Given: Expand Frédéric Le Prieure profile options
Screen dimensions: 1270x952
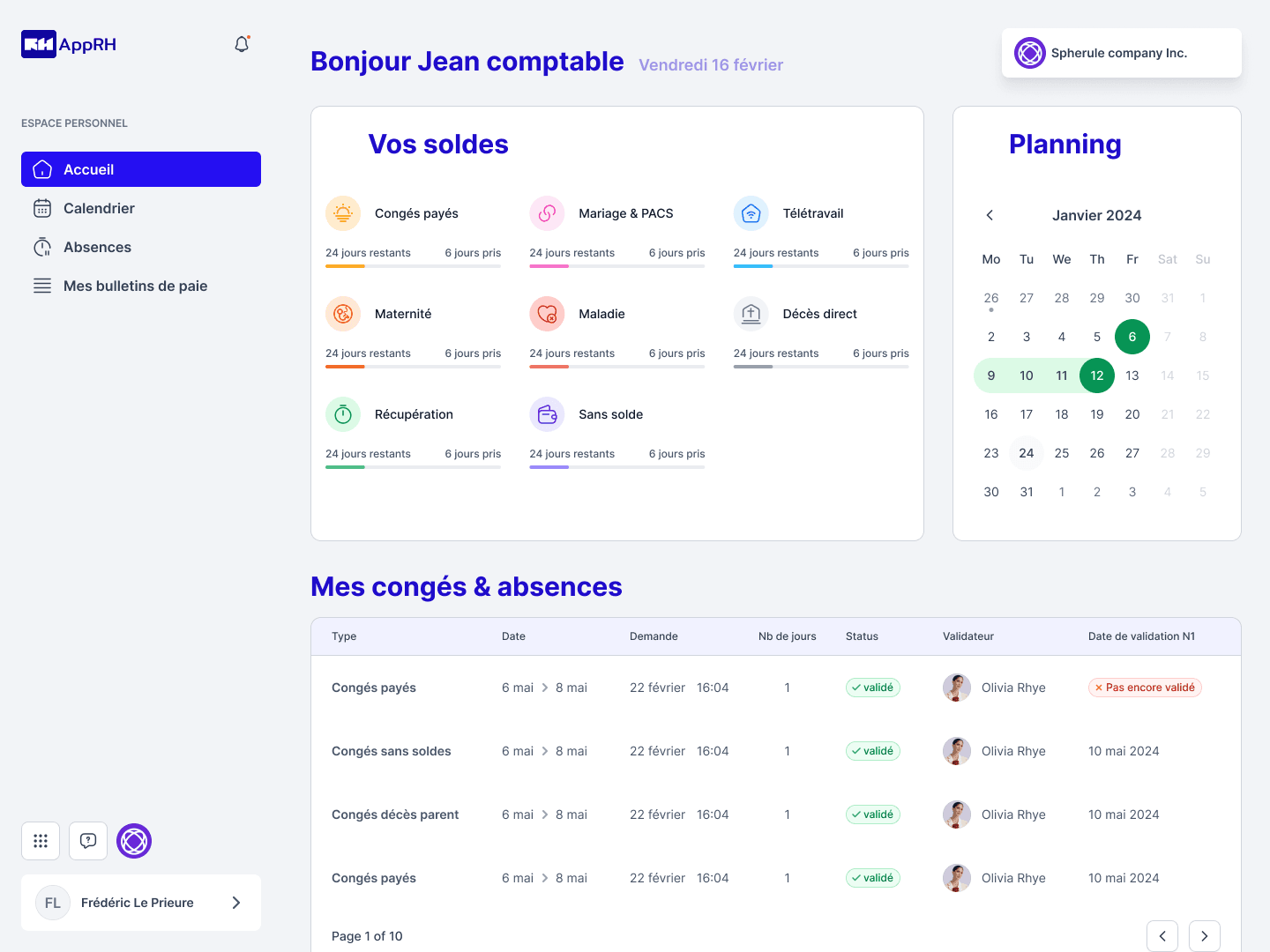Looking at the screenshot, I should pos(235,902).
